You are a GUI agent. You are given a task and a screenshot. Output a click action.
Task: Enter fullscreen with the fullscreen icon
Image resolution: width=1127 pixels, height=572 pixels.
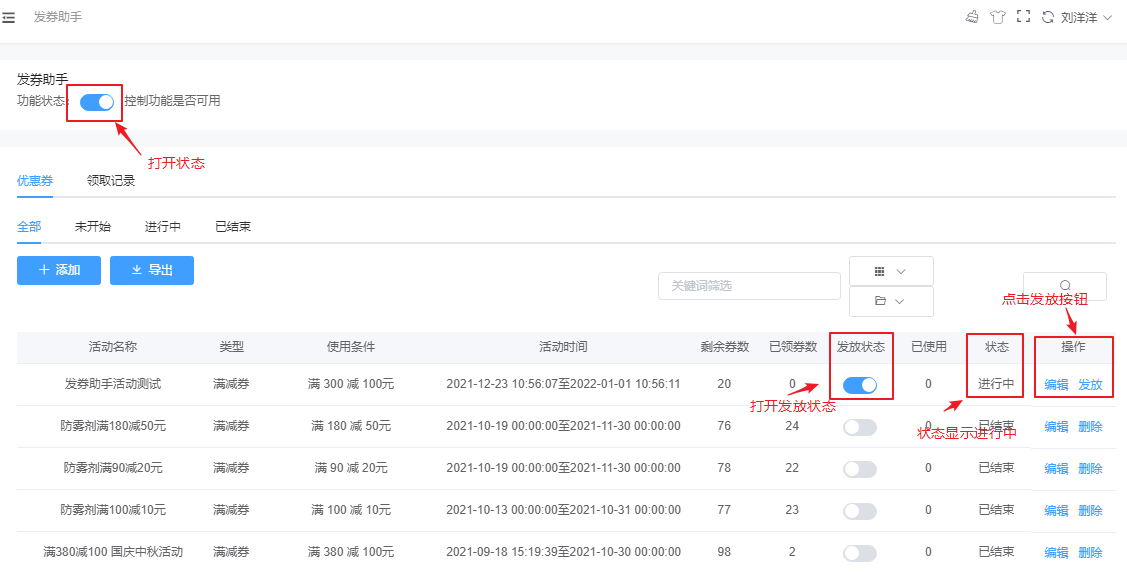point(1023,17)
